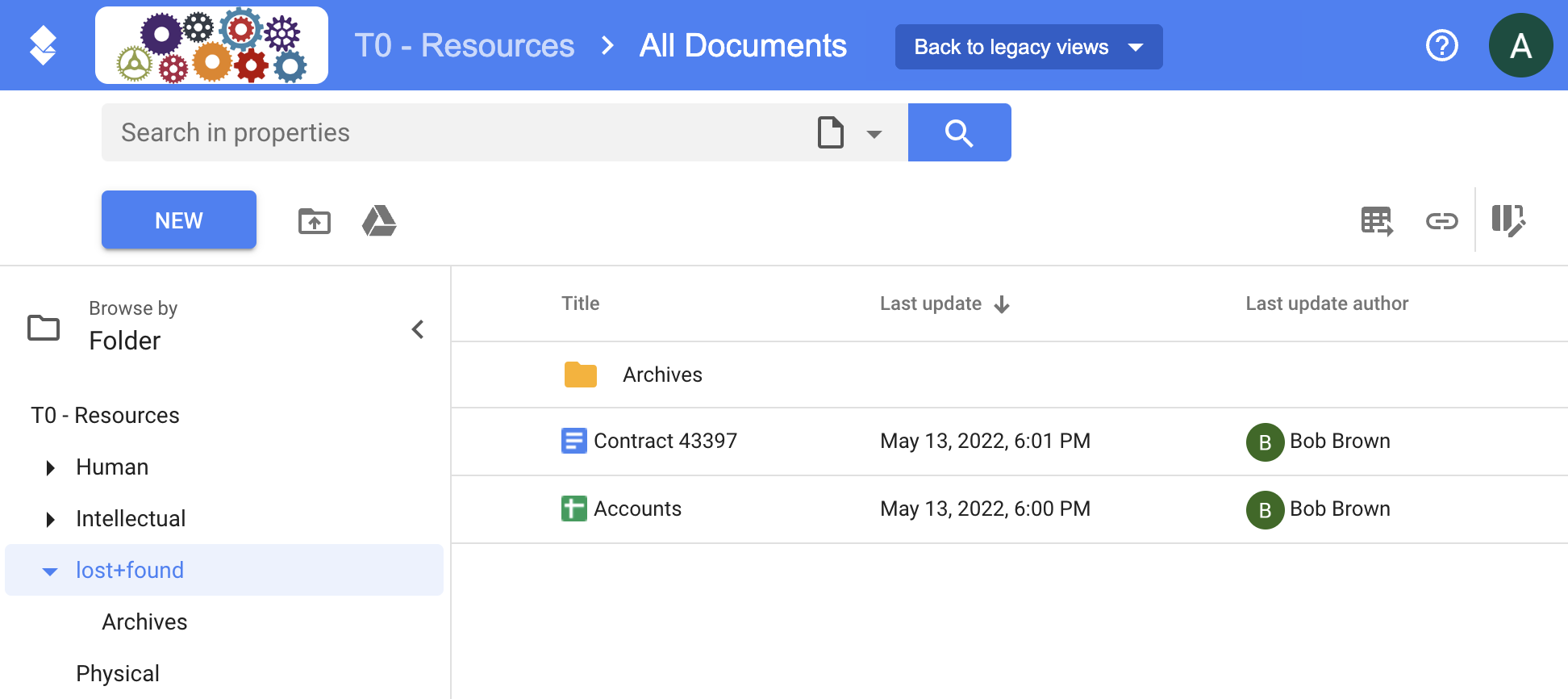Collapse the Browse by Folder side panel
Image resolution: width=1568 pixels, height=699 pixels.
point(418,329)
